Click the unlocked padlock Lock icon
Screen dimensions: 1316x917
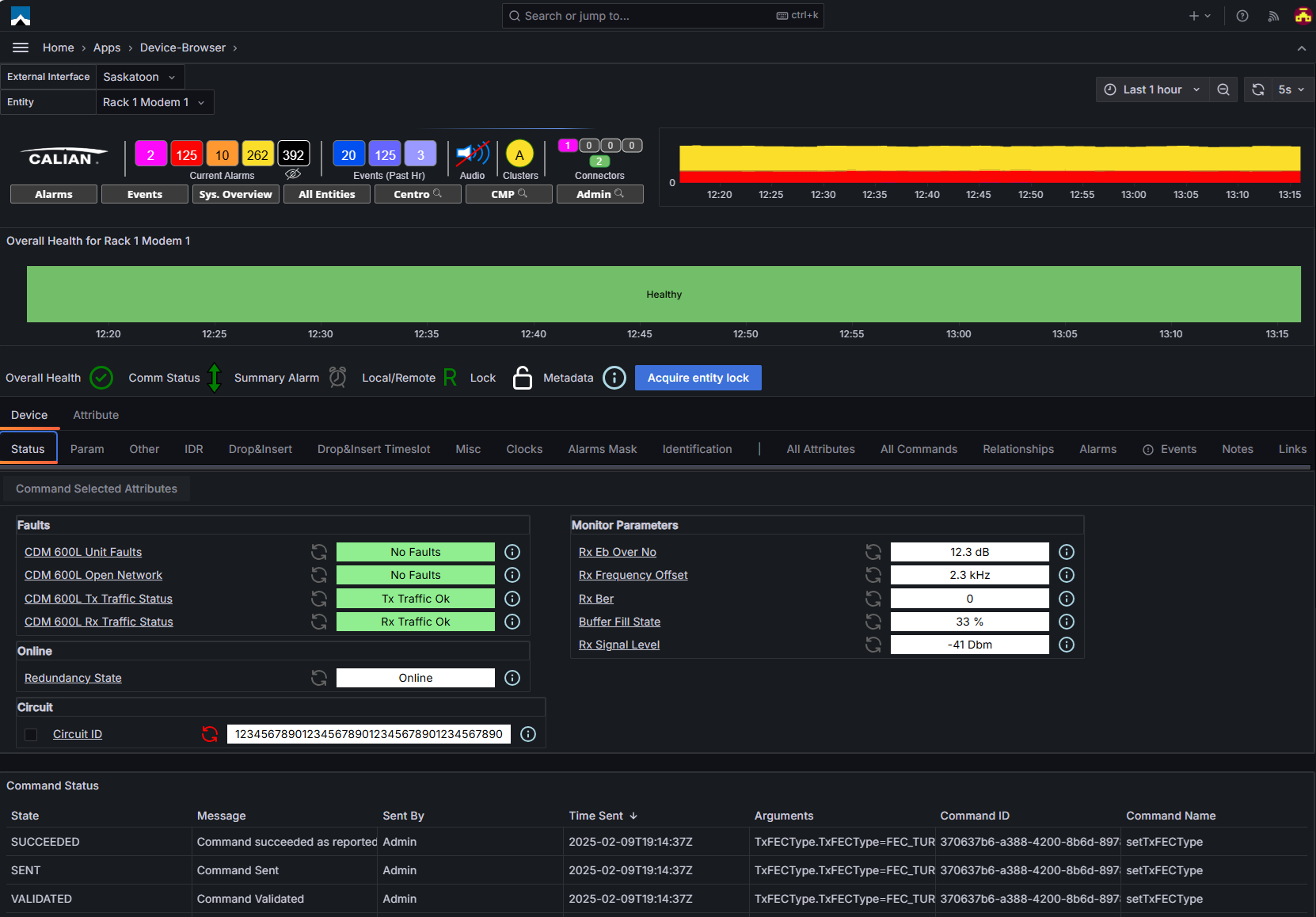click(x=522, y=378)
